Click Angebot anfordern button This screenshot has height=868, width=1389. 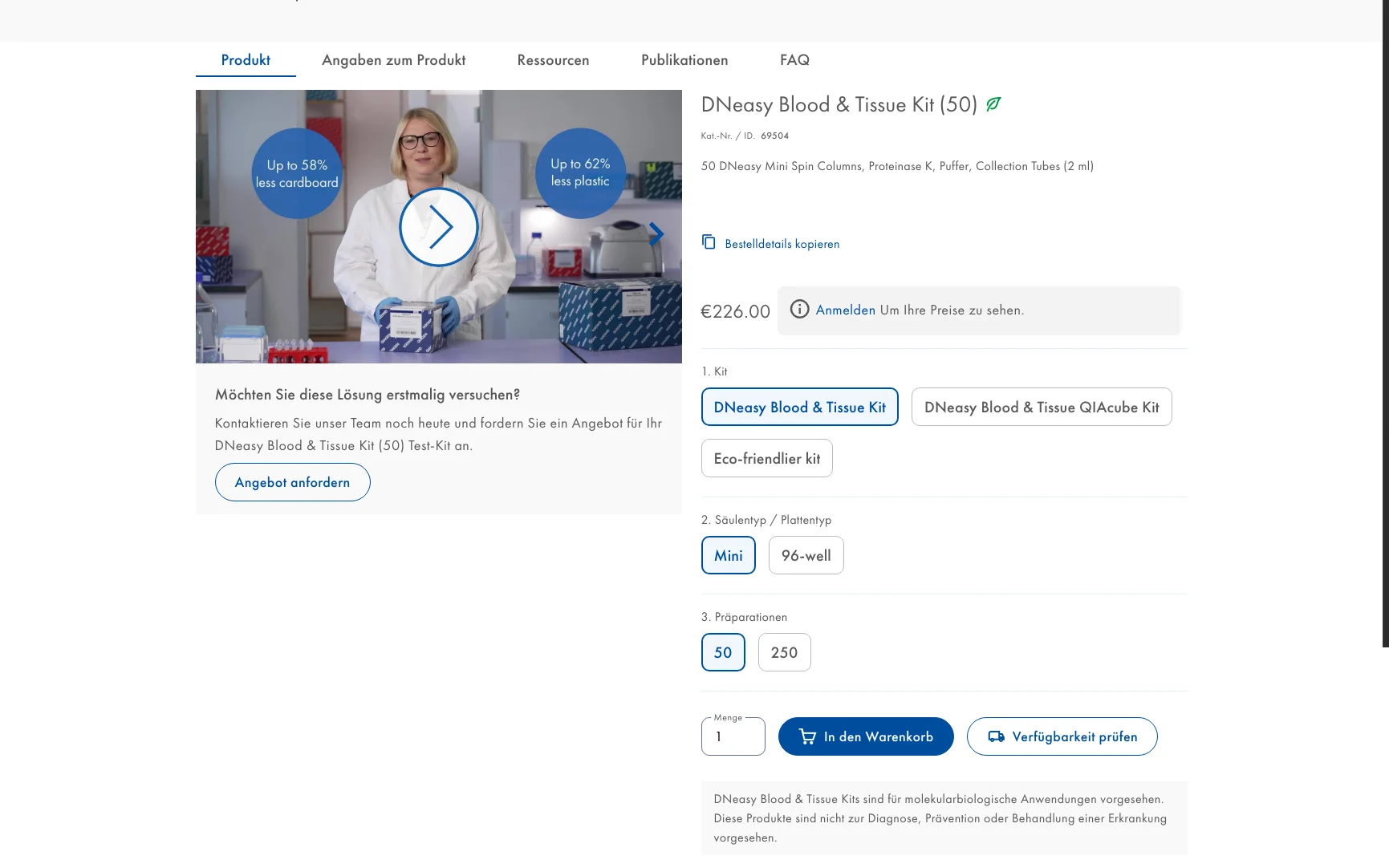[293, 482]
